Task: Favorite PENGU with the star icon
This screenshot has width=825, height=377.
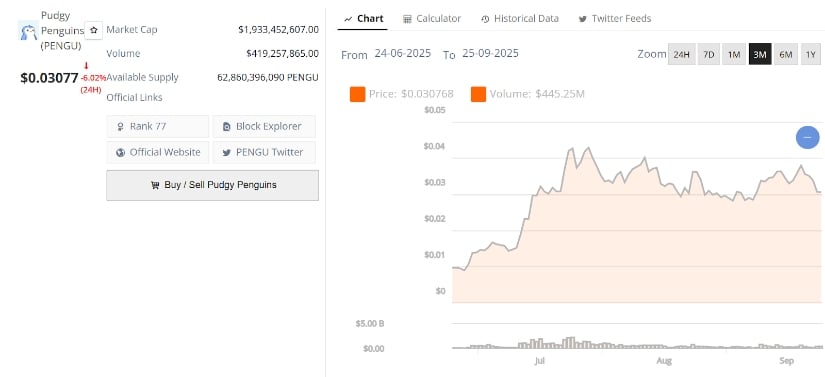Action: [x=94, y=30]
